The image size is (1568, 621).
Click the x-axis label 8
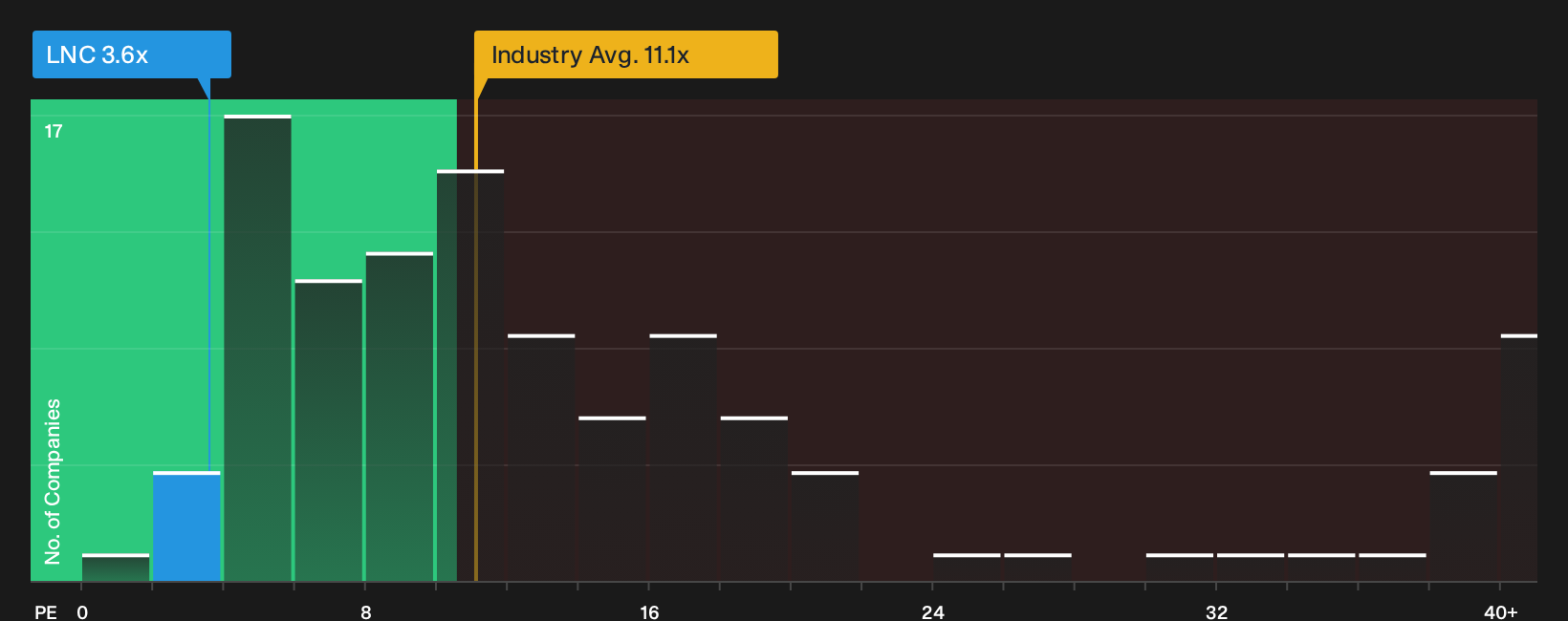click(366, 611)
